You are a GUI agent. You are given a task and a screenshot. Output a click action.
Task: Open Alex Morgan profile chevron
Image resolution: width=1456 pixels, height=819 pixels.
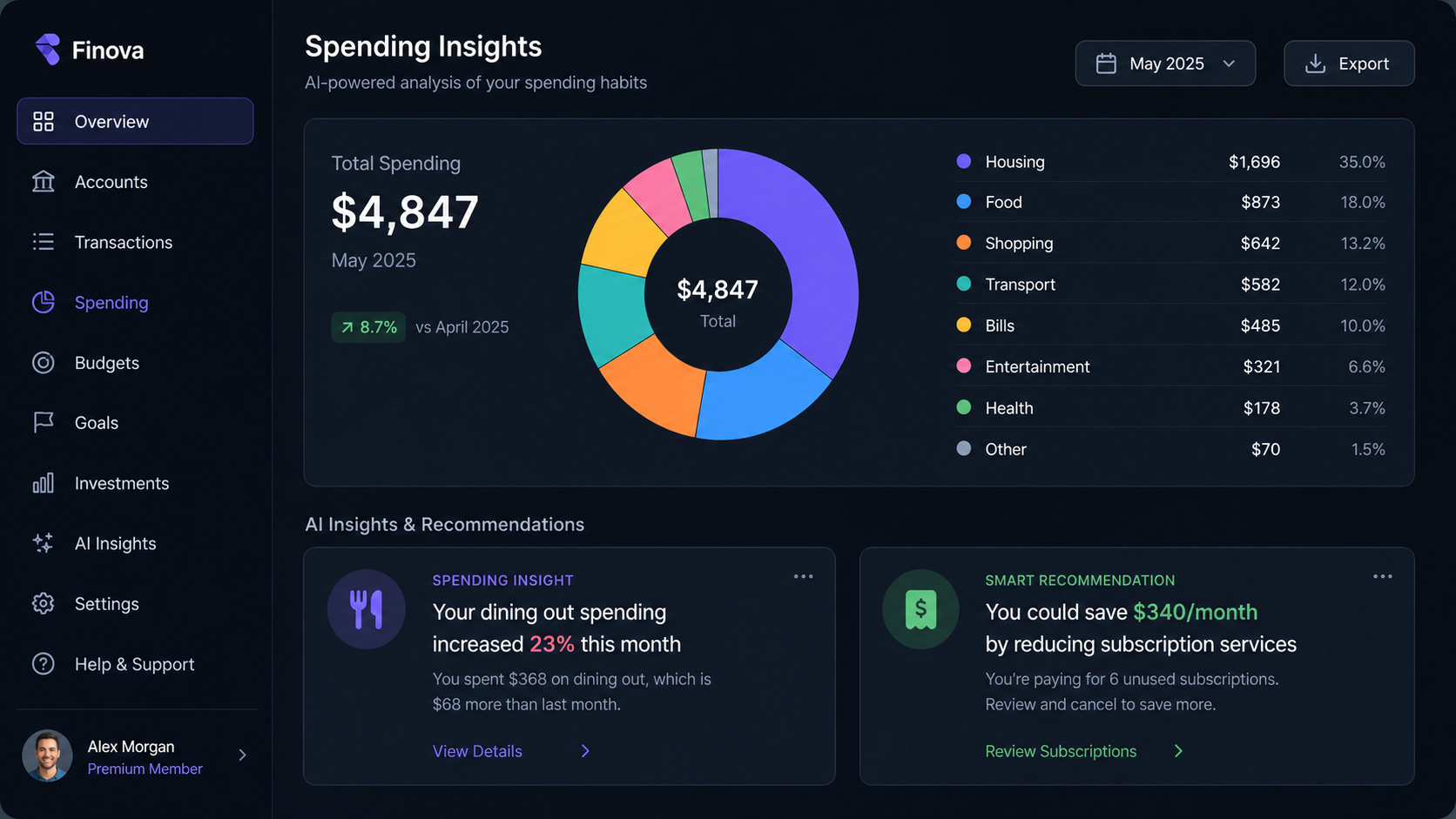click(x=242, y=755)
